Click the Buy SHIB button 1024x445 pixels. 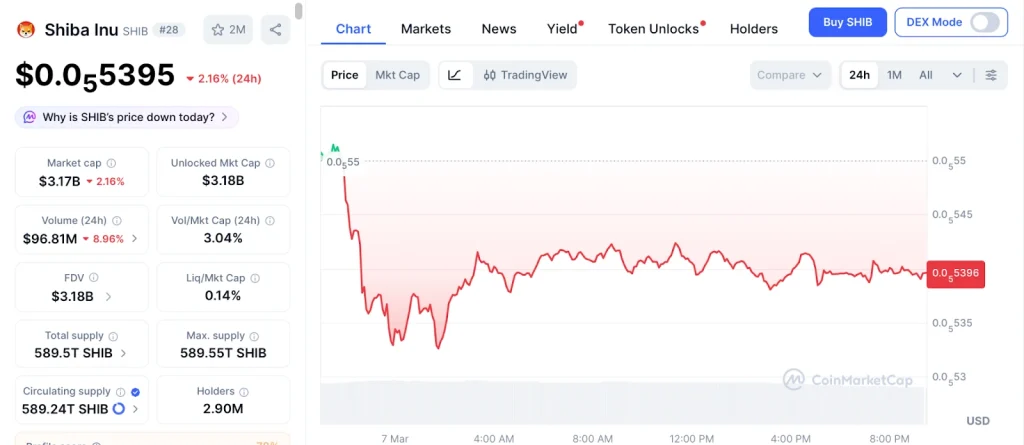(847, 22)
